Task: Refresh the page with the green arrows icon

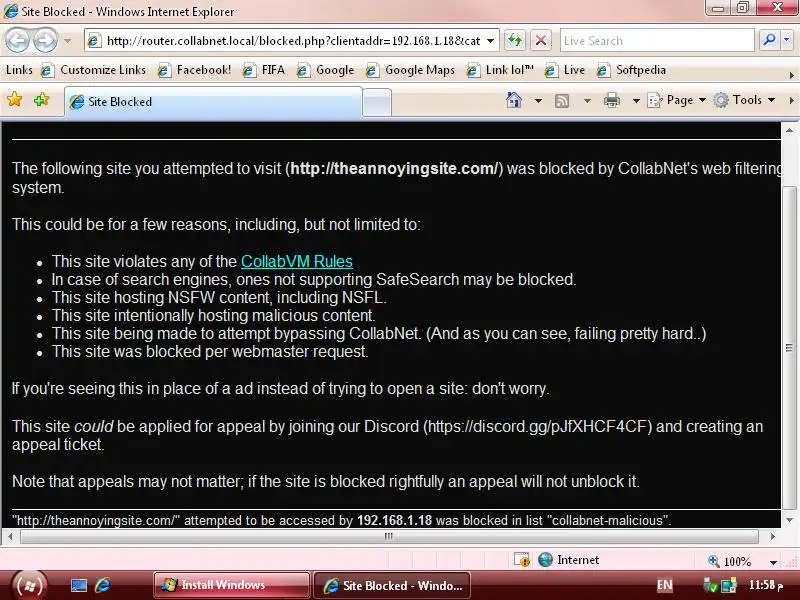Action: pyautogui.click(x=515, y=40)
